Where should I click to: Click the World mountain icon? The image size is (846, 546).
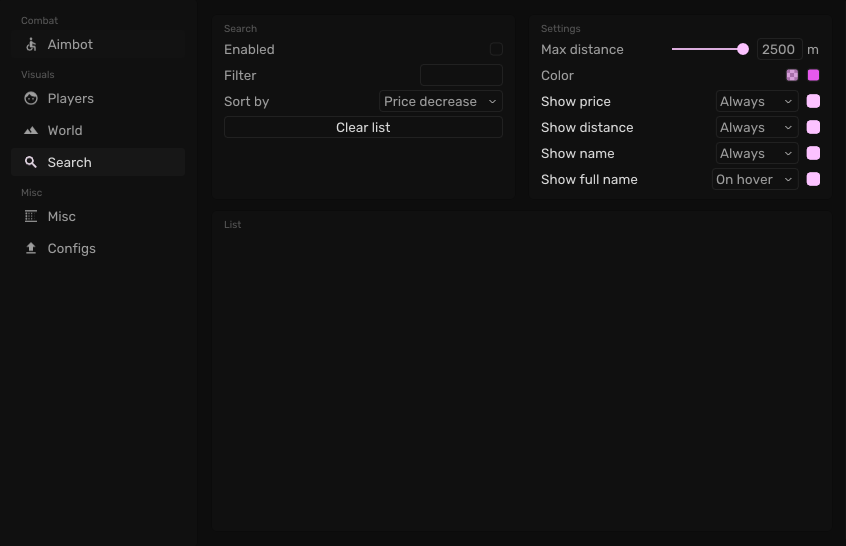[31, 130]
